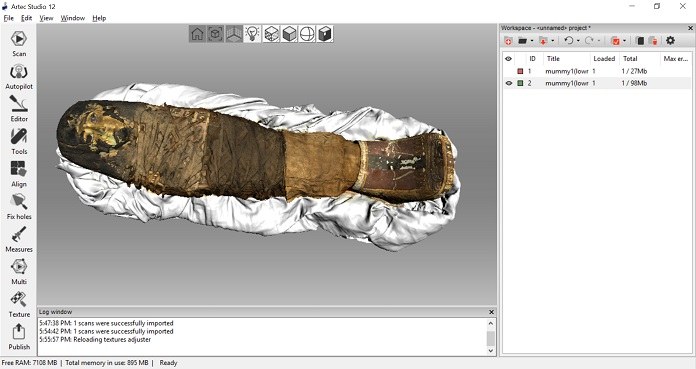This screenshot has height=369, width=696.
Task: Click the sphere projection icon
Action: point(307,34)
